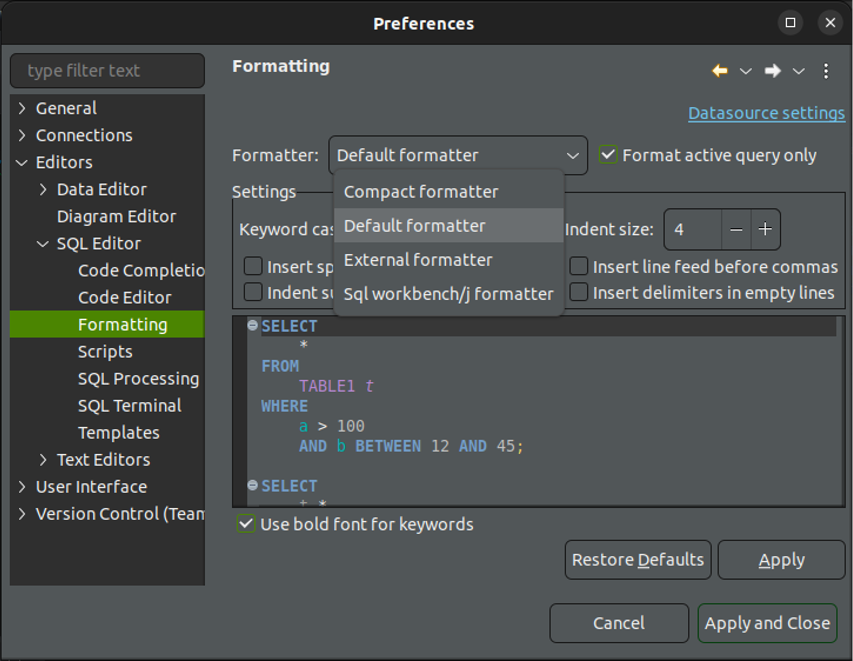Open the Datasource settings link
This screenshot has width=853, height=661.
click(x=766, y=113)
